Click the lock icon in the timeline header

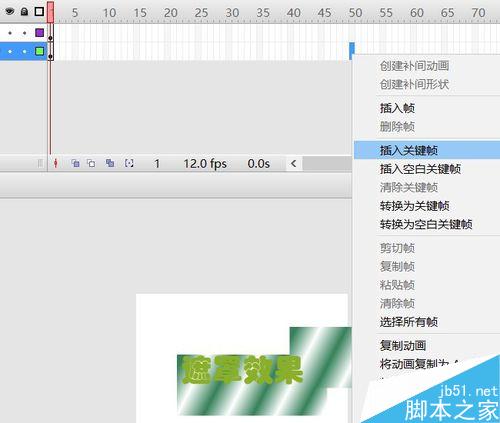click(x=24, y=12)
